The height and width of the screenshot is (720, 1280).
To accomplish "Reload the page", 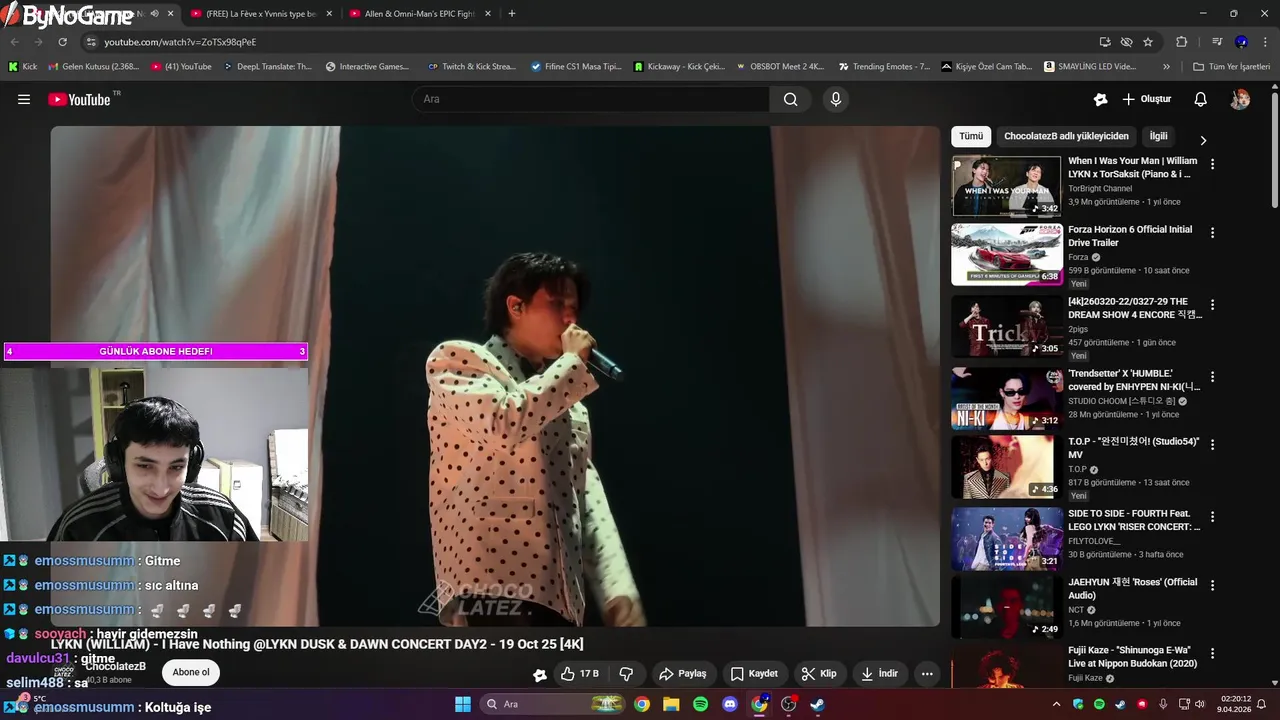I will tap(62, 42).
